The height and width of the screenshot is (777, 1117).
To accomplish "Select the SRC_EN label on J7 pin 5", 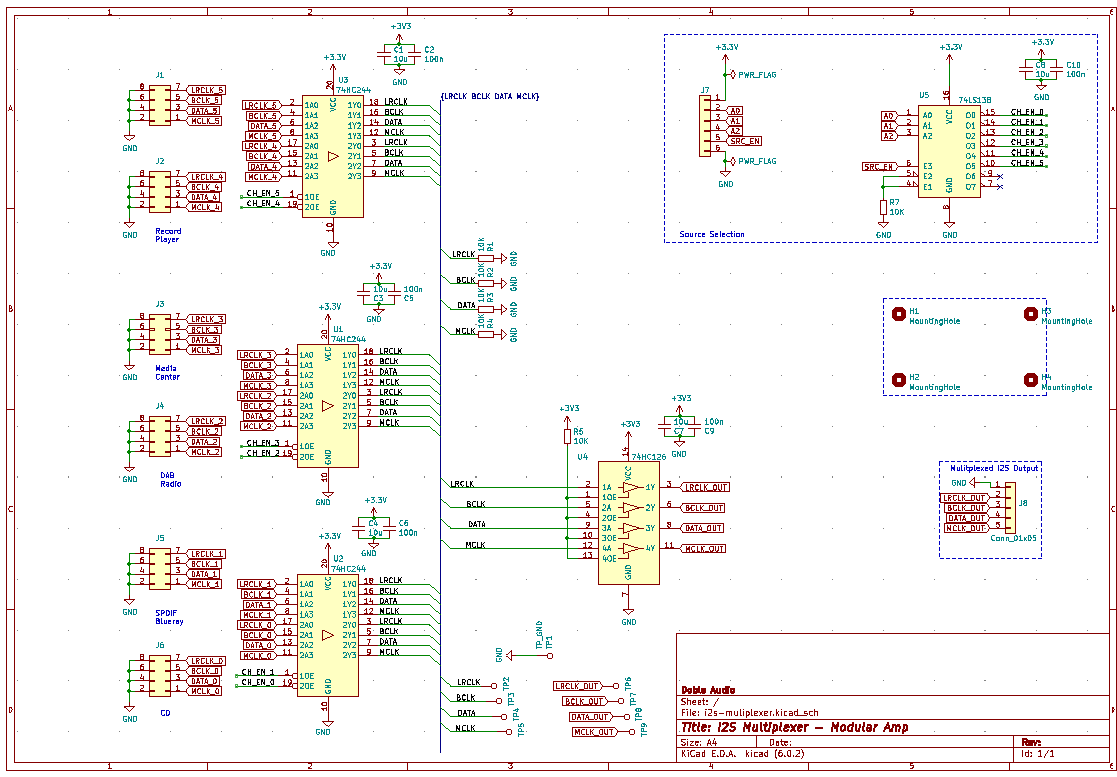I will click(745, 142).
